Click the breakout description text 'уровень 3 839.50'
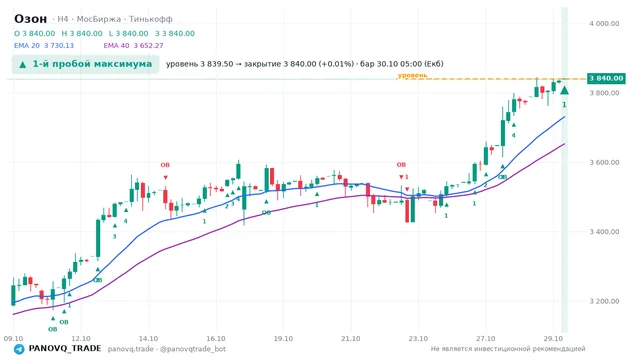 200,64
